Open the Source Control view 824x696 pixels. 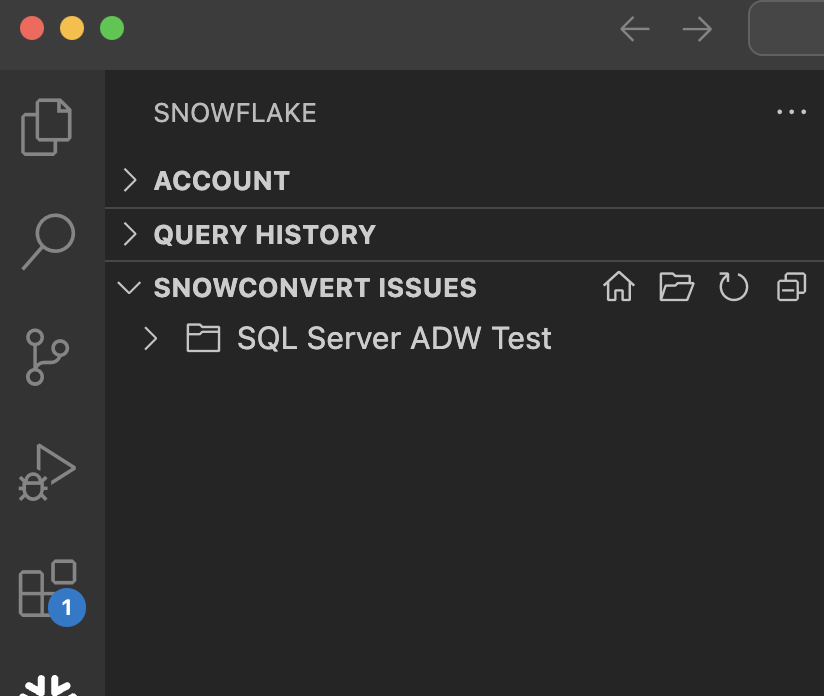pyautogui.click(x=49, y=354)
